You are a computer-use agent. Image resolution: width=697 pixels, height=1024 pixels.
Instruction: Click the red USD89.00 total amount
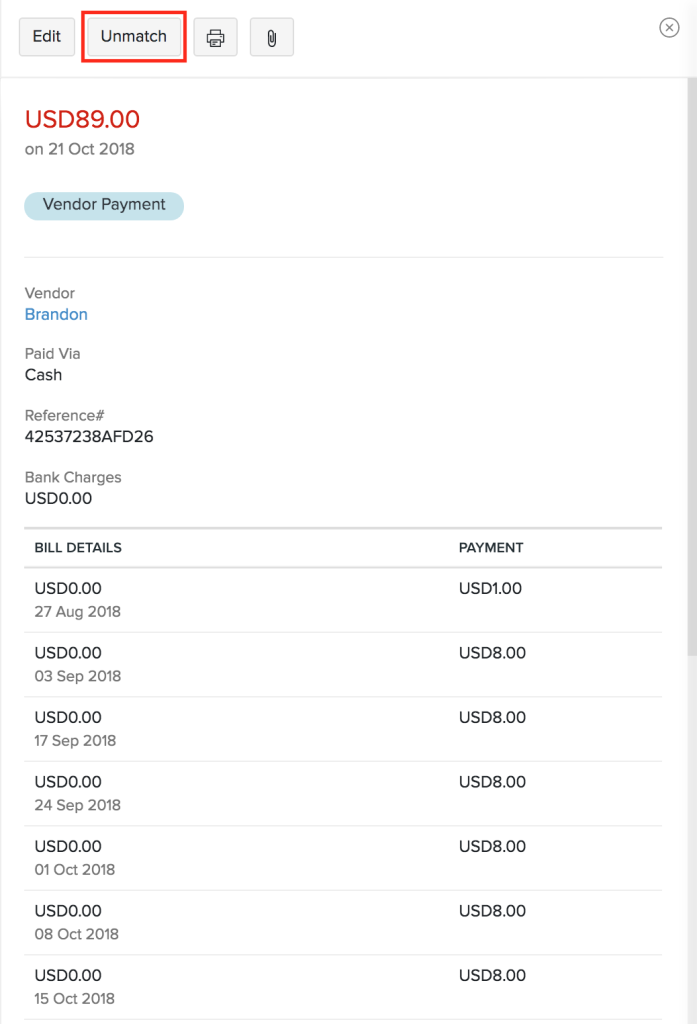82,120
